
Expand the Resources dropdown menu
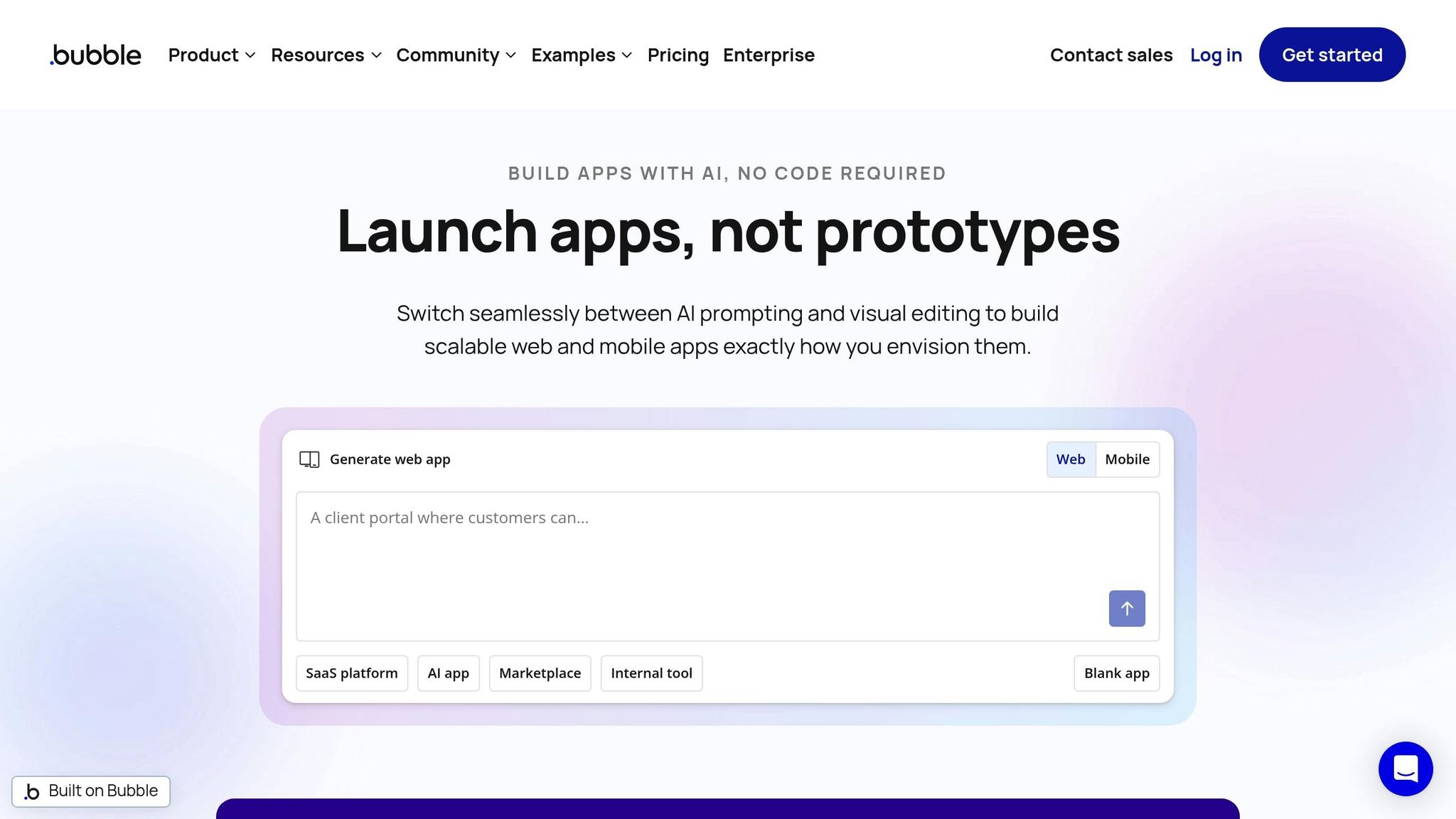[326, 55]
